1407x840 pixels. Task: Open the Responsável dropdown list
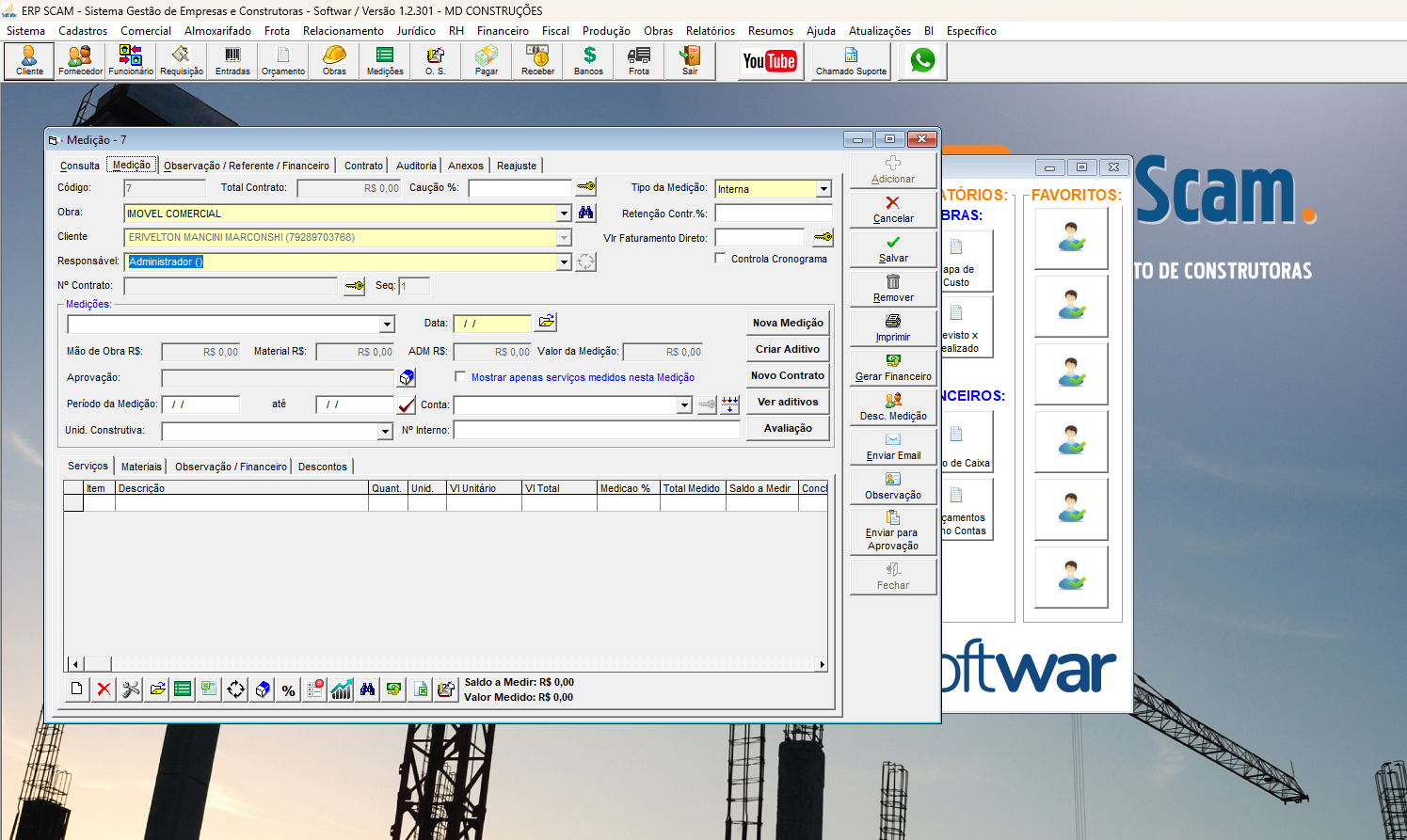(564, 262)
